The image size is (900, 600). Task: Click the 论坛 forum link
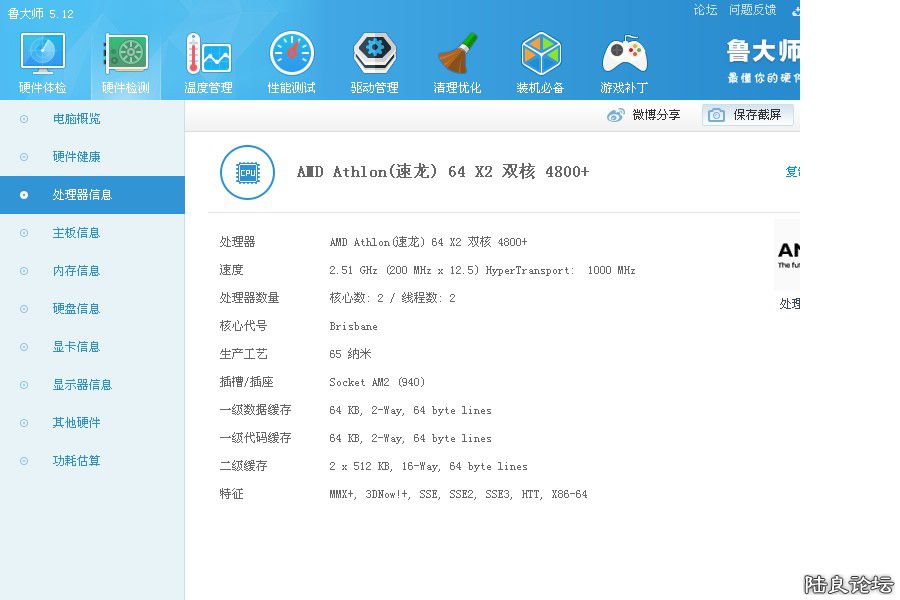point(705,10)
